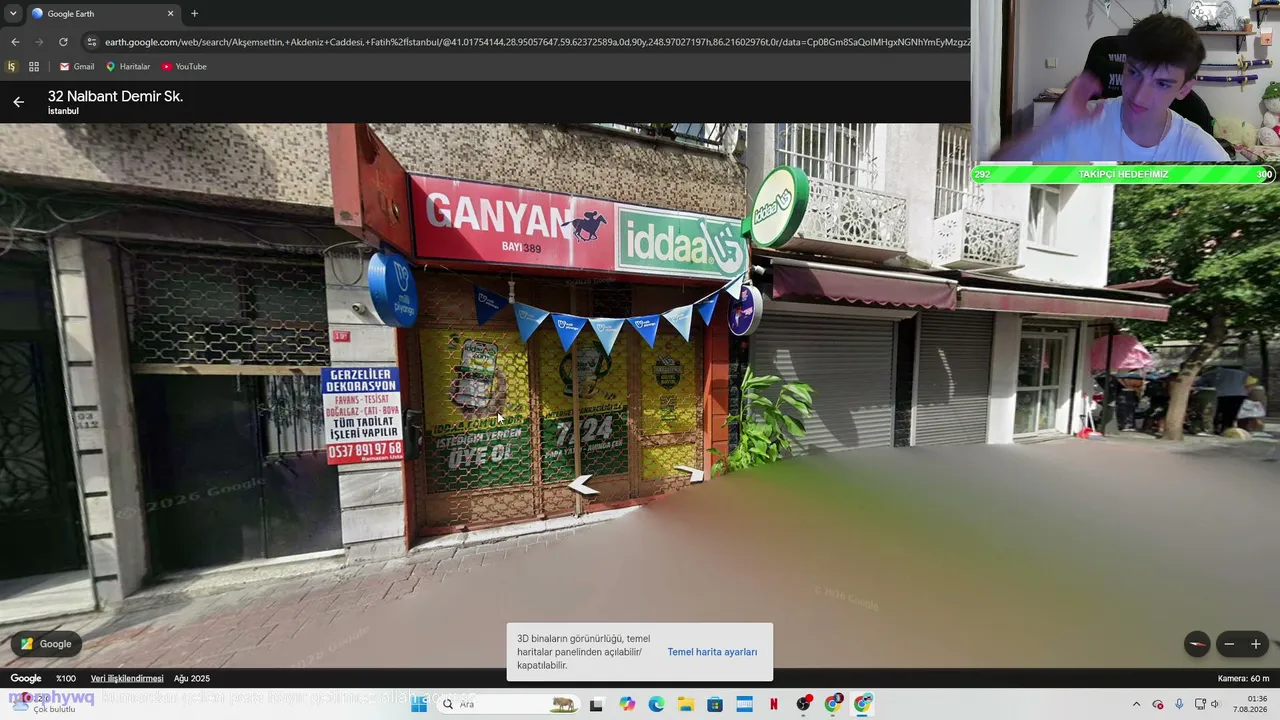Open Microsoft Edge from the taskbar
The width and height of the screenshot is (1280, 720).
point(656,704)
